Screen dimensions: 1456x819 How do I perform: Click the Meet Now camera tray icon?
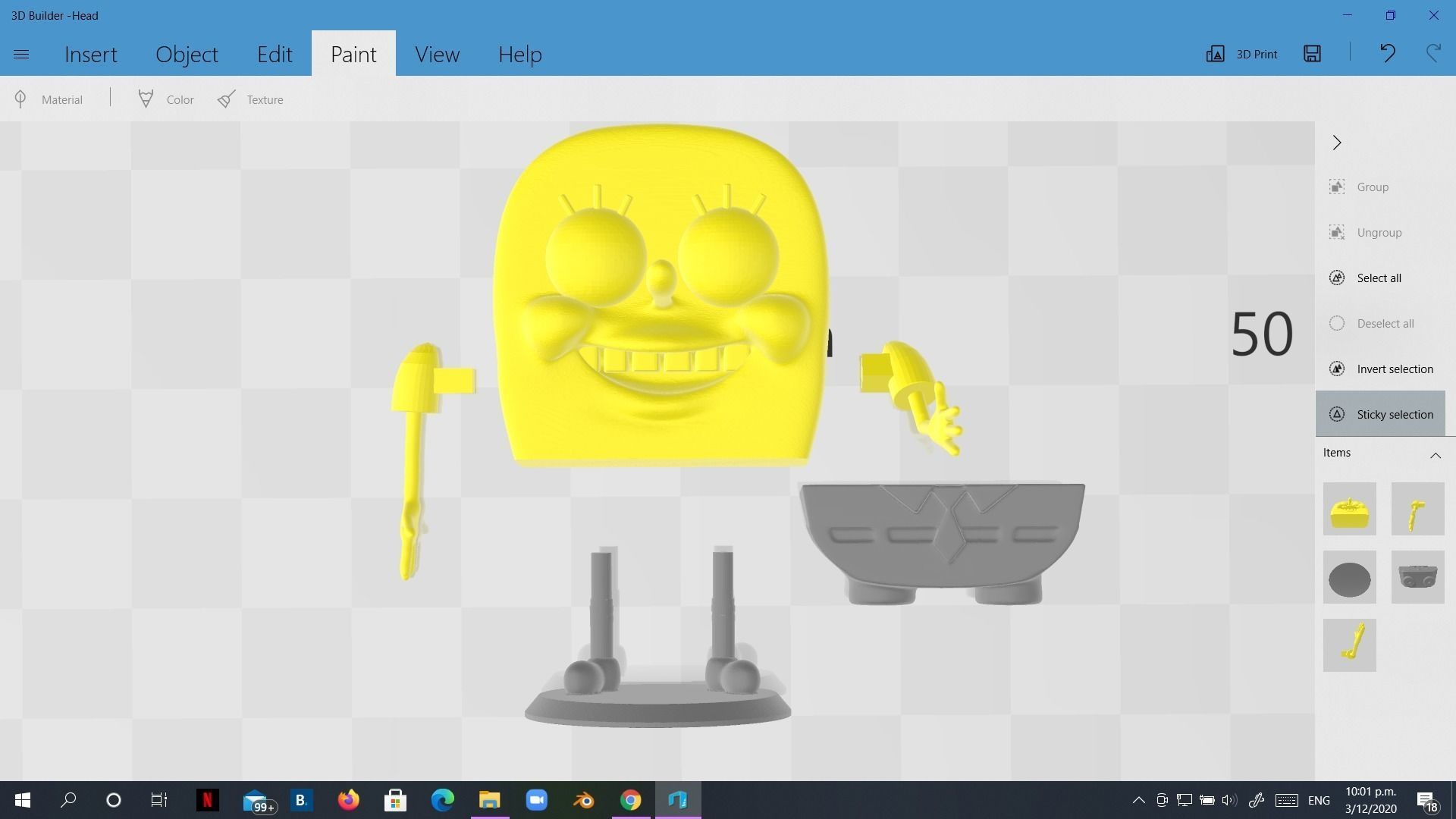[x=1162, y=800]
